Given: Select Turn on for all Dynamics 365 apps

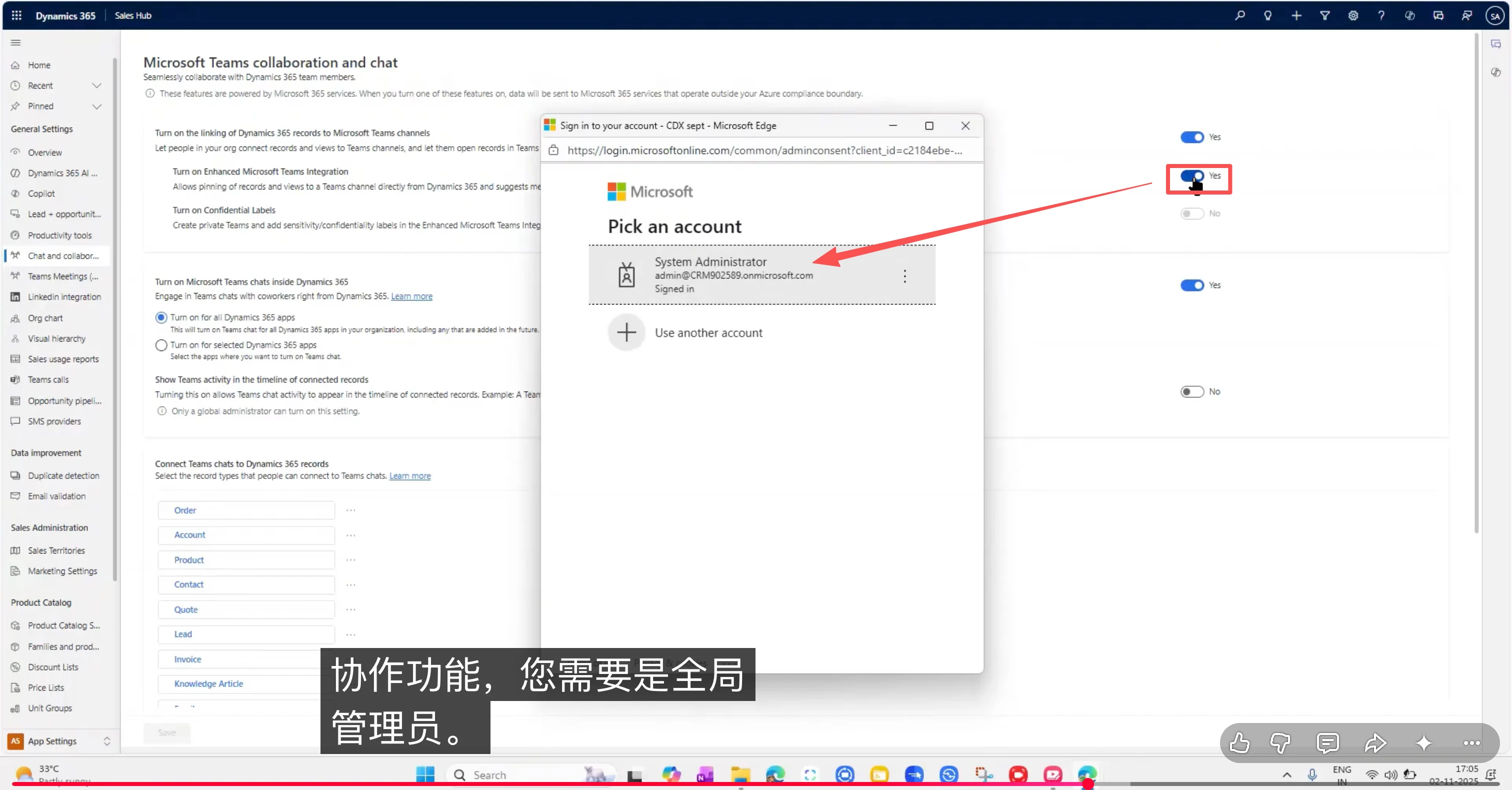Looking at the screenshot, I should click(161, 317).
